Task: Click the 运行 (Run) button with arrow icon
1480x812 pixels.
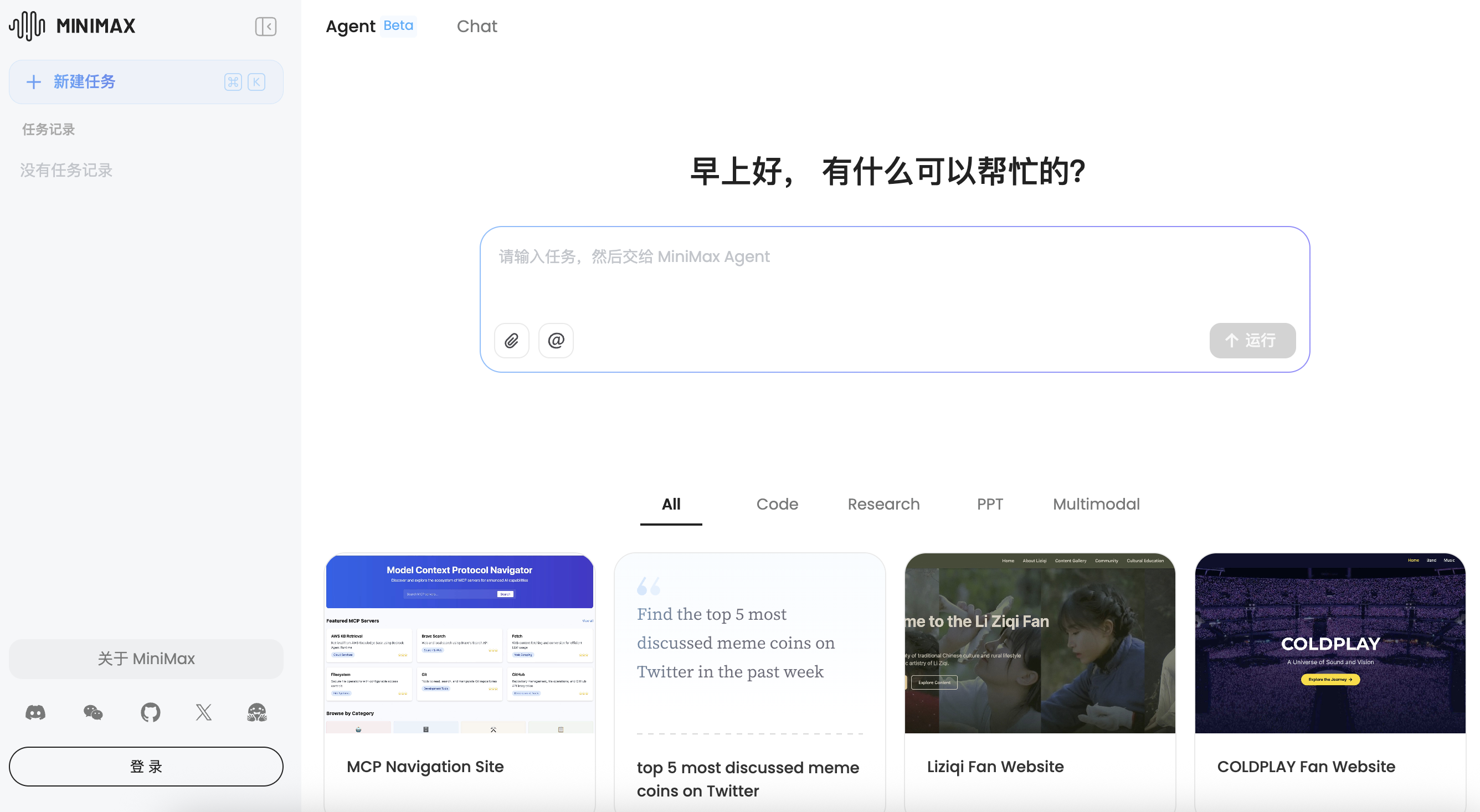Action: [1252, 340]
